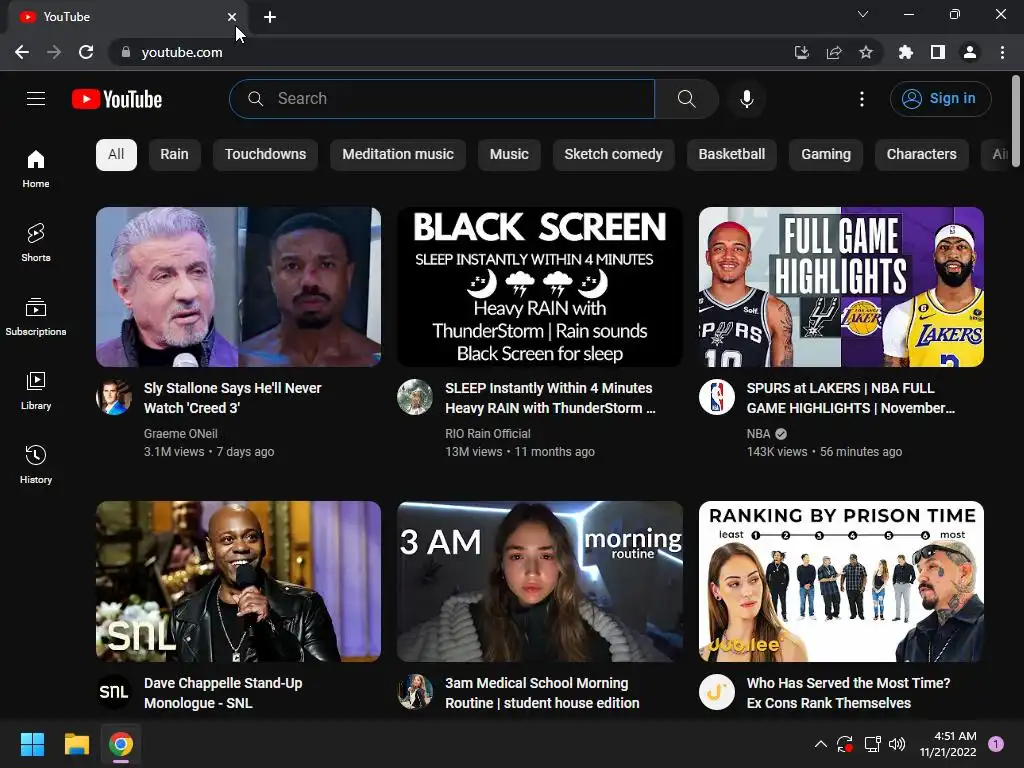Toggle Chrome side panel
Screen dimensions: 1024x768
click(x=938, y=52)
